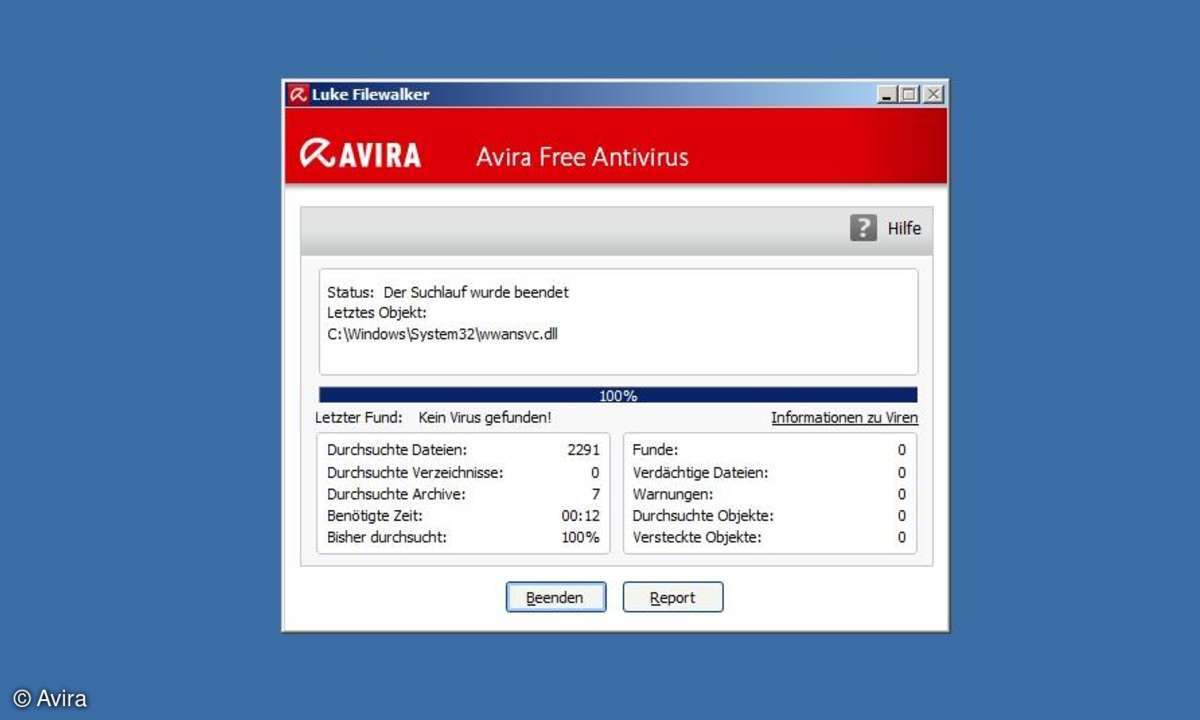1200x720 pixels.
Task: Open the Informationen zu Viren link
Action: click(x=844, y=418)
